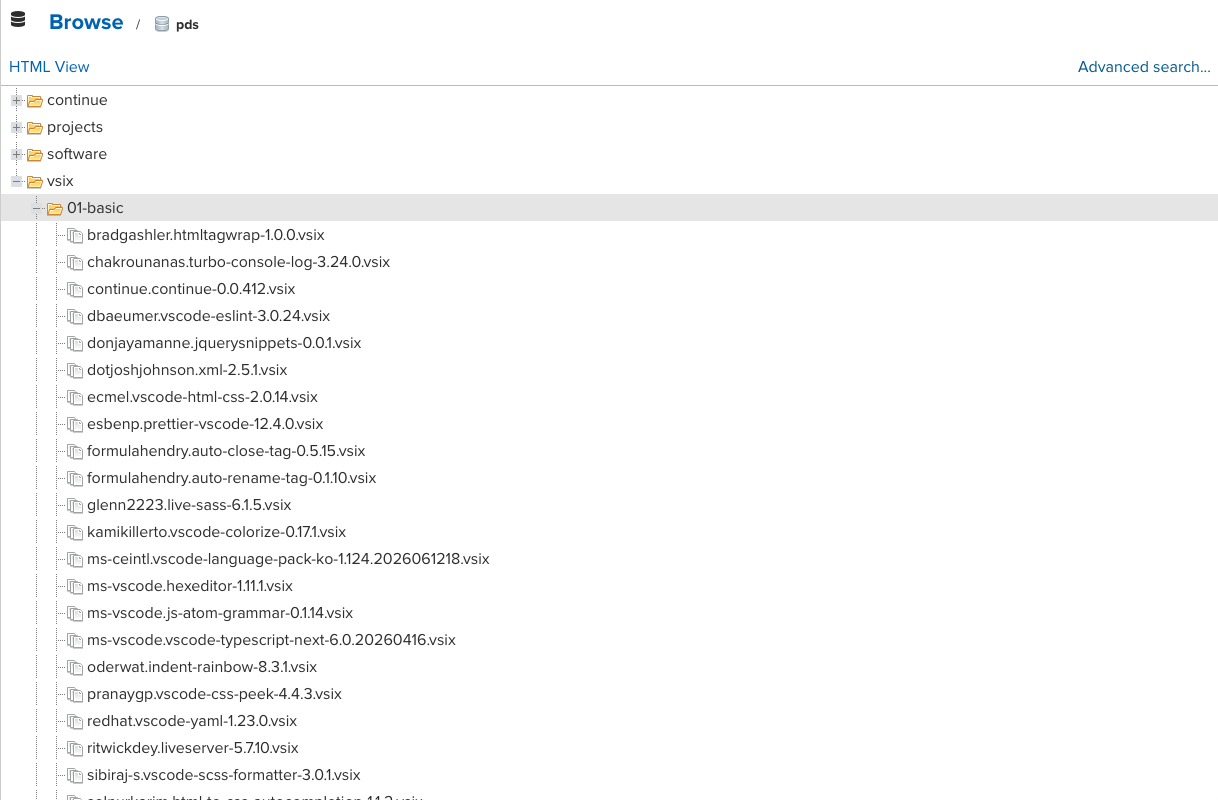Click file icon of oderwat.indent-rainbow-8.3.1.vsix
This screenshot has height=800, width=1218.
75,668
